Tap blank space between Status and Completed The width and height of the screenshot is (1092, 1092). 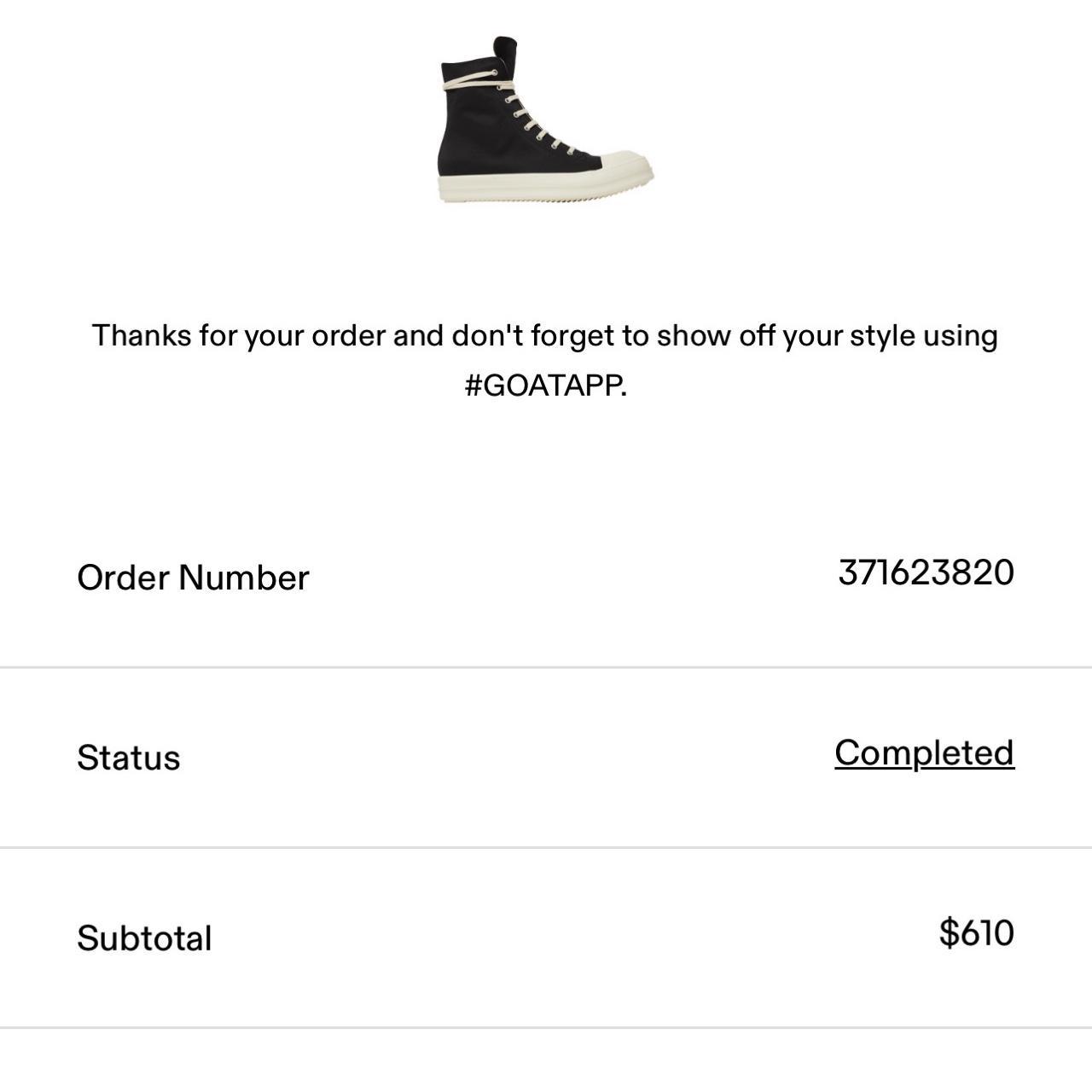tap(508, 758)
